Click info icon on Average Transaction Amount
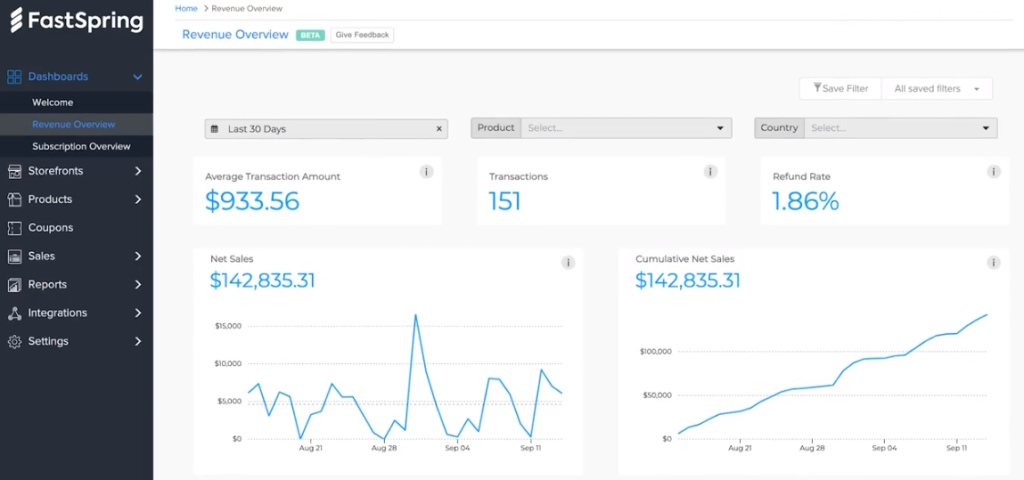Image resolution: width=1024 pixels, height=480 pixels. pyautogui.click(x=426, y=172)
